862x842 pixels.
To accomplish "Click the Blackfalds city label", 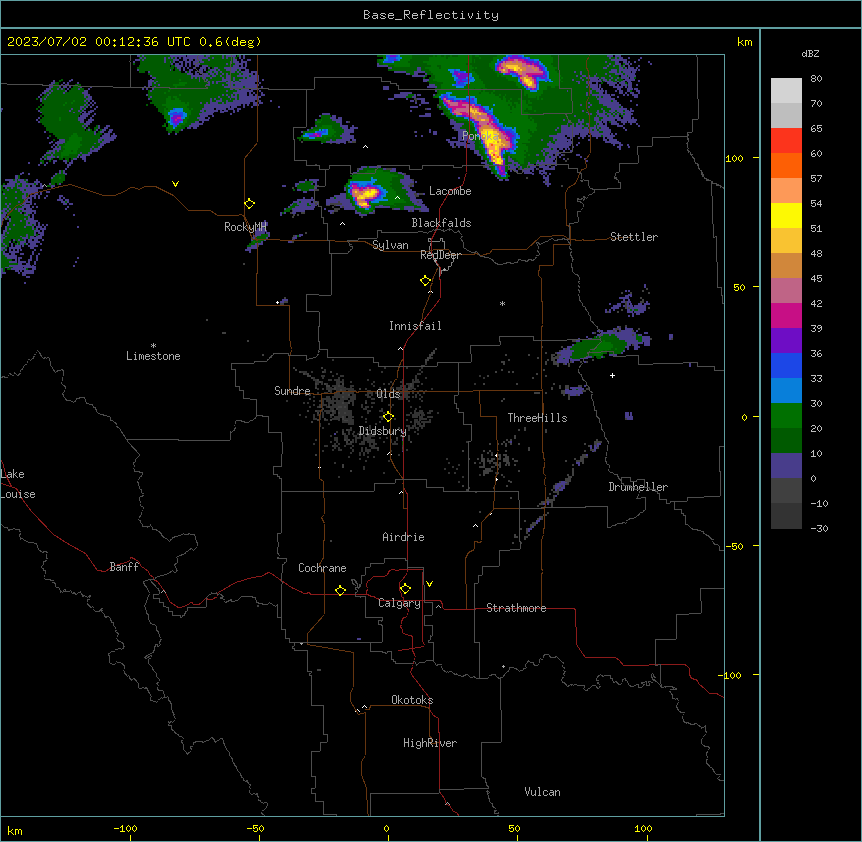I will pyautogui.click(x=441, y=223).
